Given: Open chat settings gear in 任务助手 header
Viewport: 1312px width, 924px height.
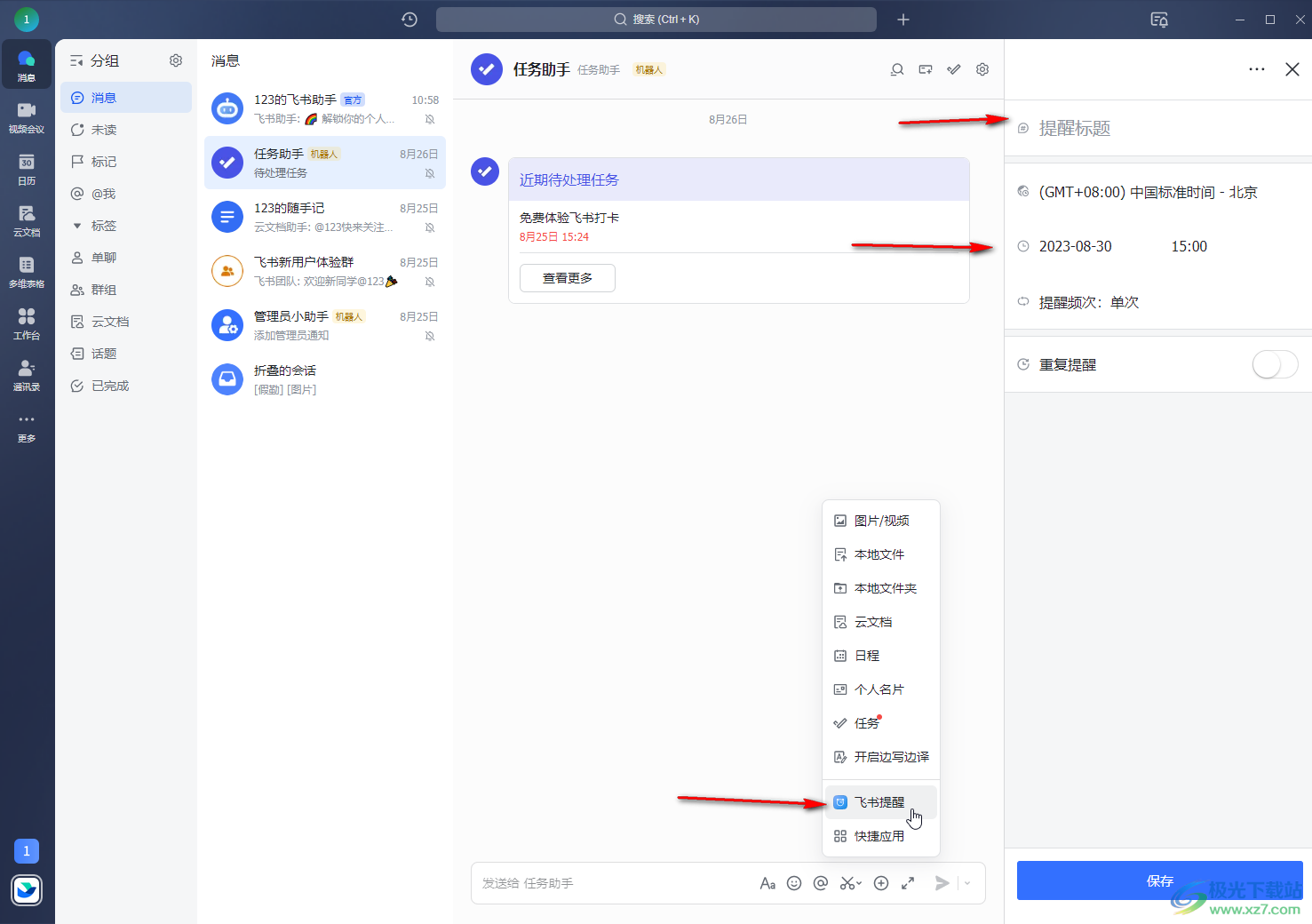Looking at the screenshot, I should click(982, 69).
